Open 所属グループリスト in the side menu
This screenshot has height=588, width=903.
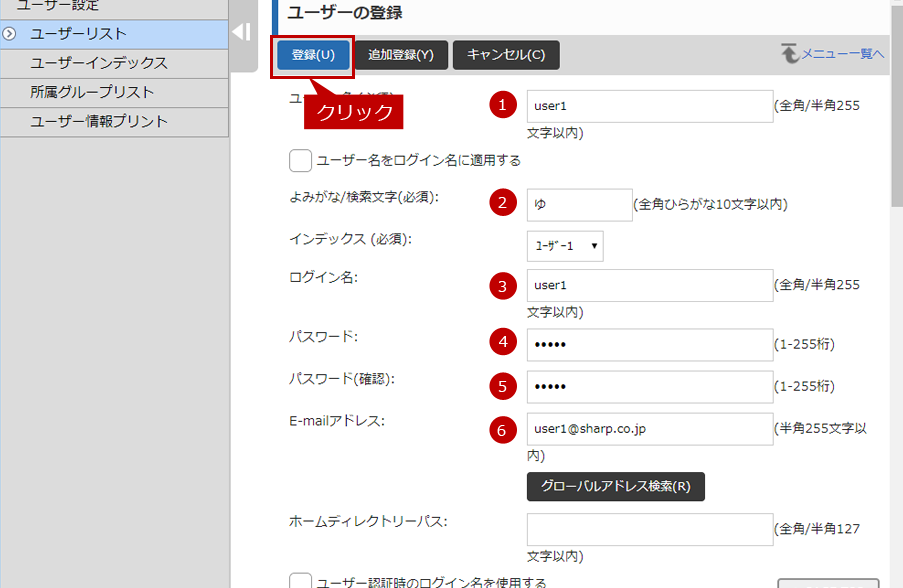pos(114,92)
